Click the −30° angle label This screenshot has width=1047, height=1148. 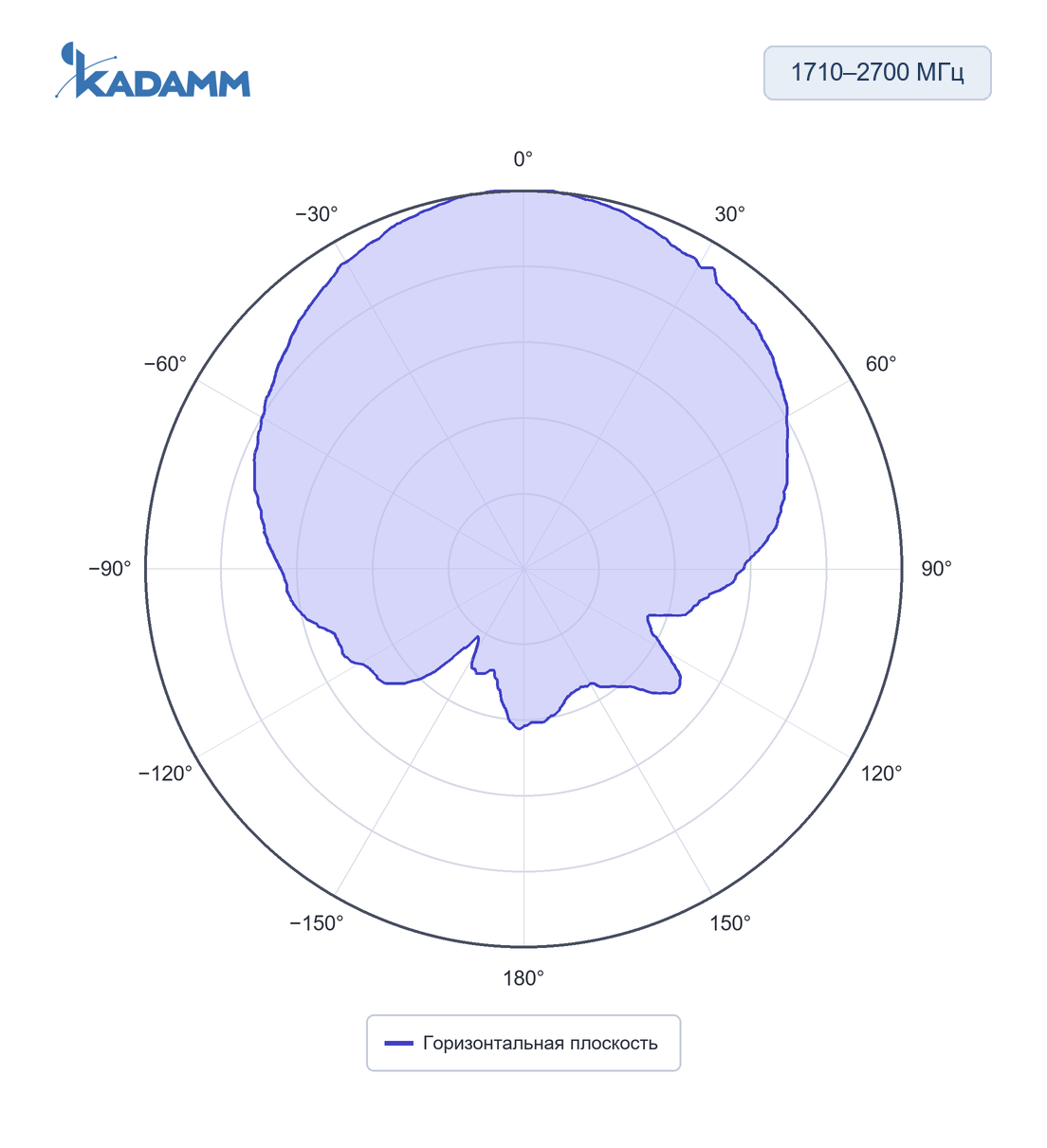point(317,214)
